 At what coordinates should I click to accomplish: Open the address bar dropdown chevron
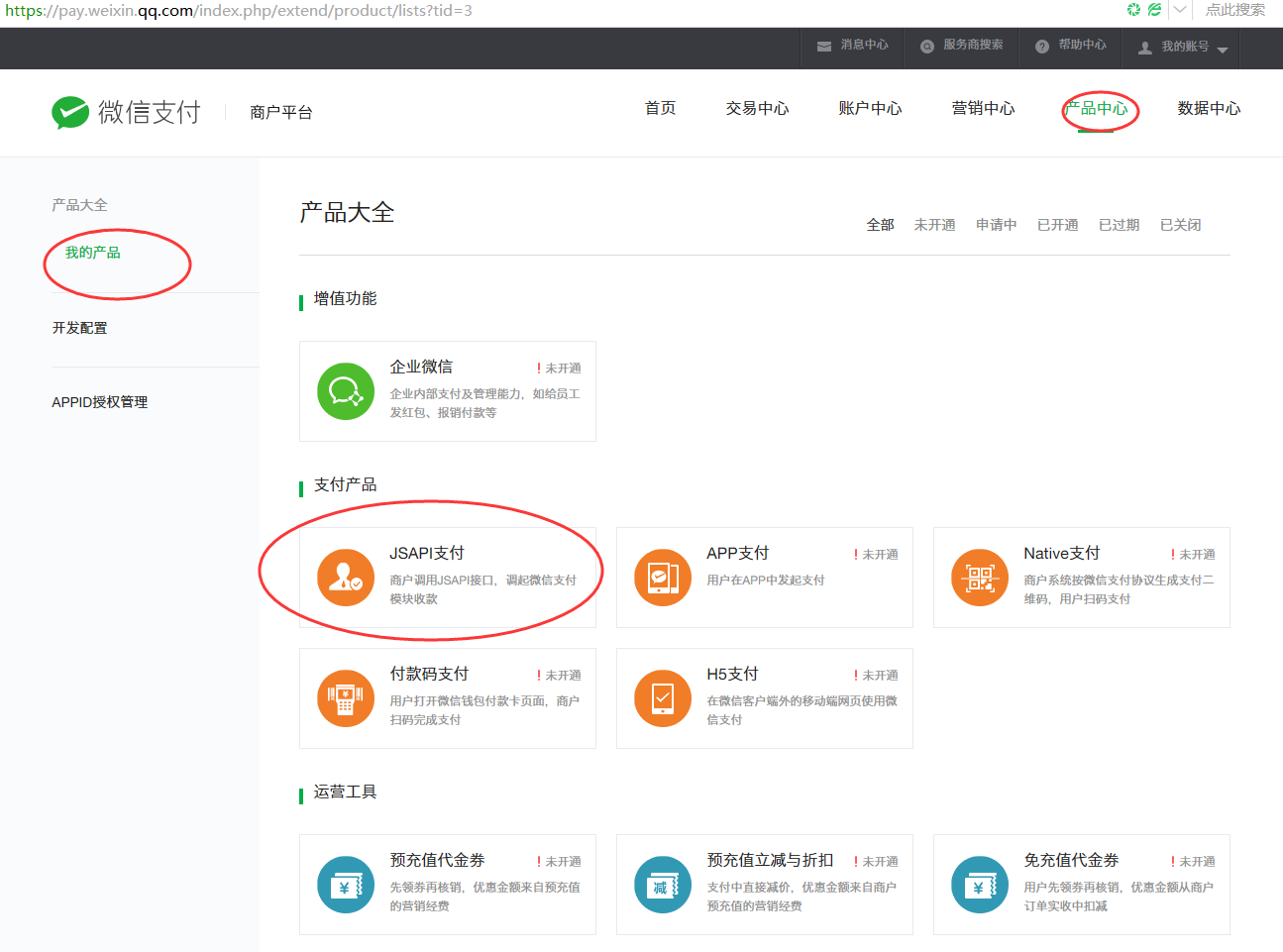pos(1180,10)
